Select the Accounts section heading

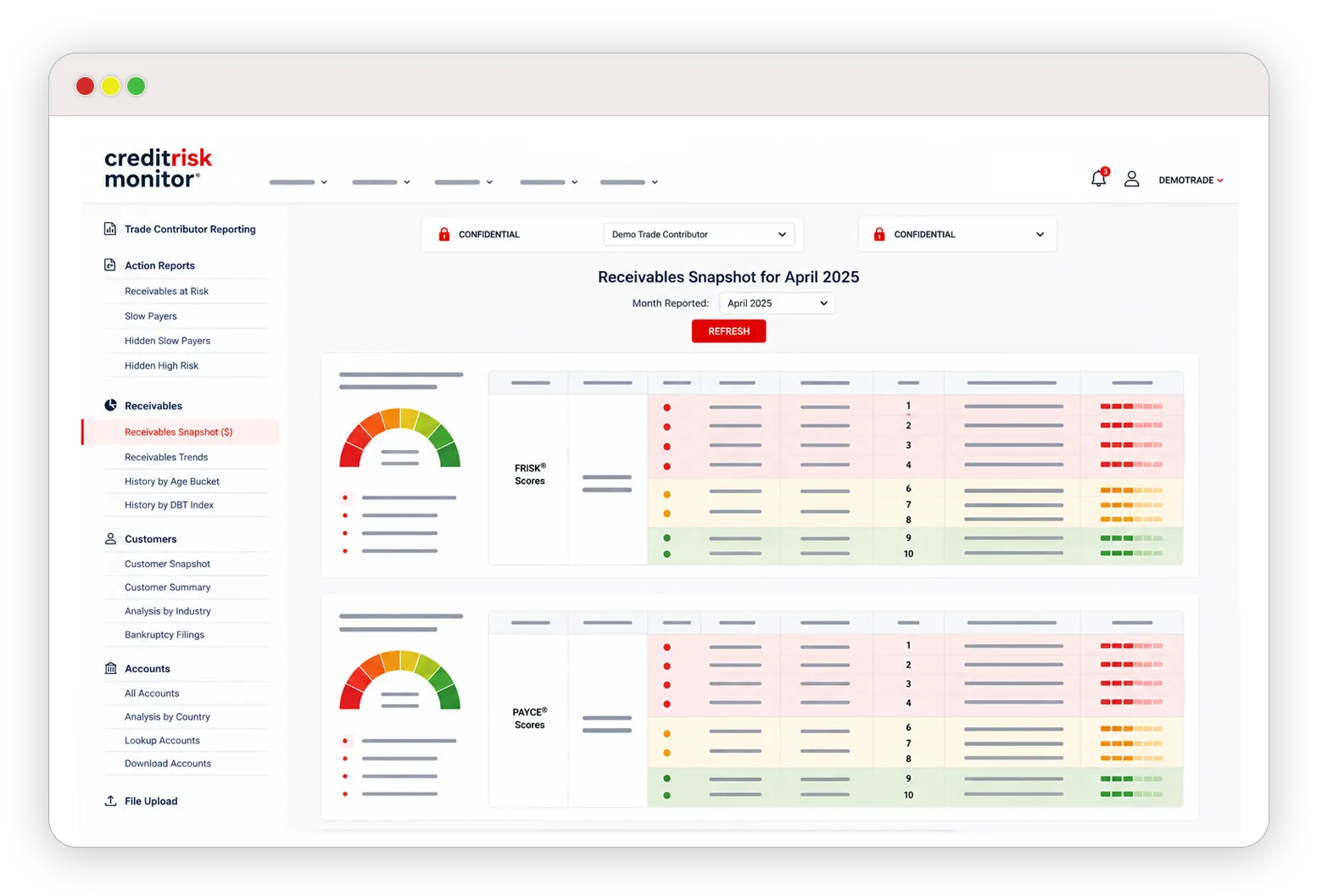tap(148, 669)
